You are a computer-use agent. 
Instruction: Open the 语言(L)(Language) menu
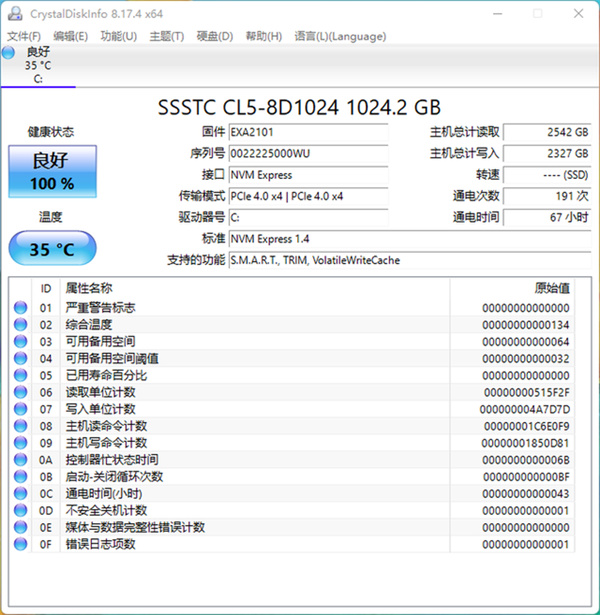340,36
